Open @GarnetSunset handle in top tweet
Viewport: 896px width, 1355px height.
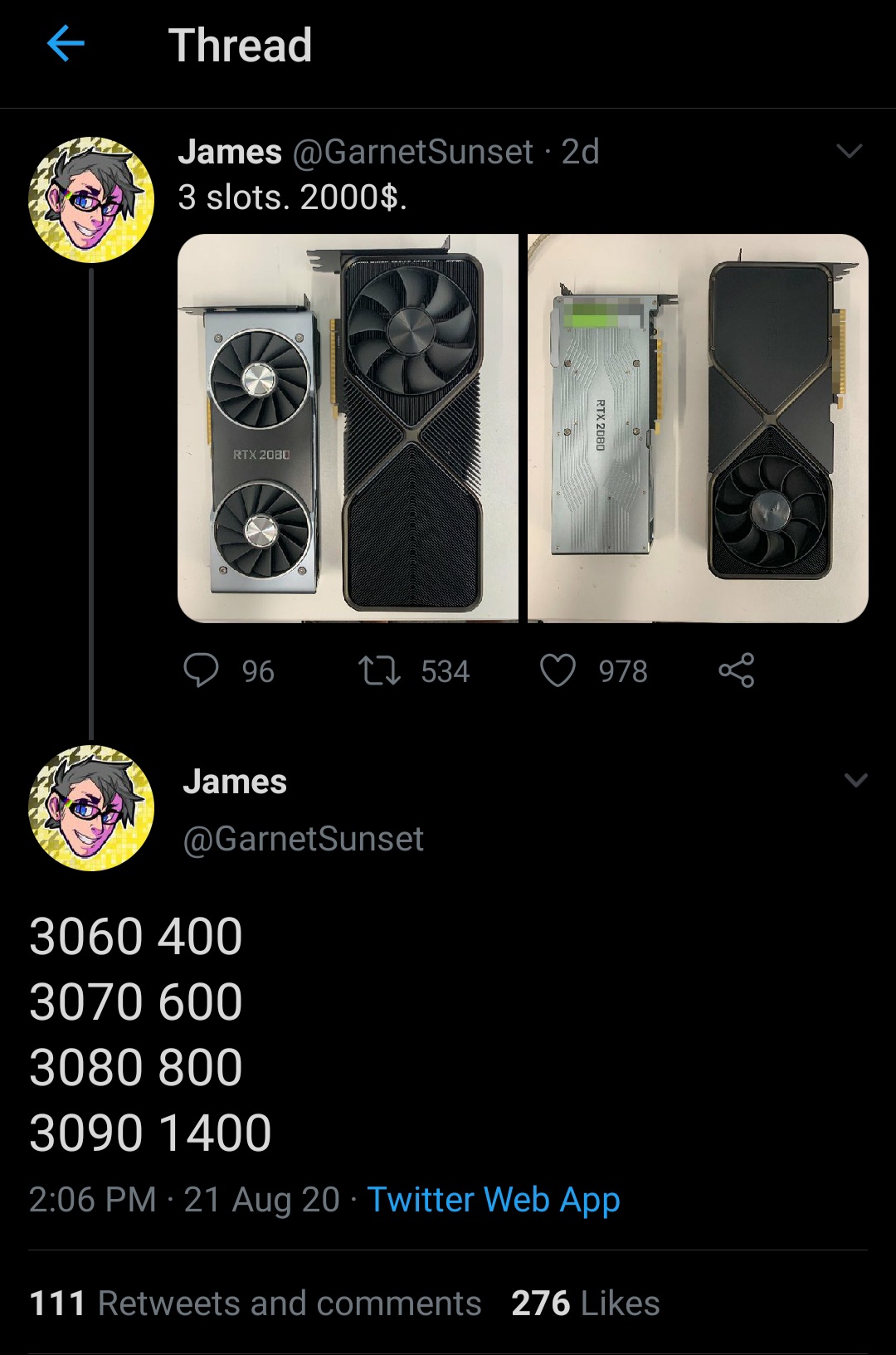[412, 152]
